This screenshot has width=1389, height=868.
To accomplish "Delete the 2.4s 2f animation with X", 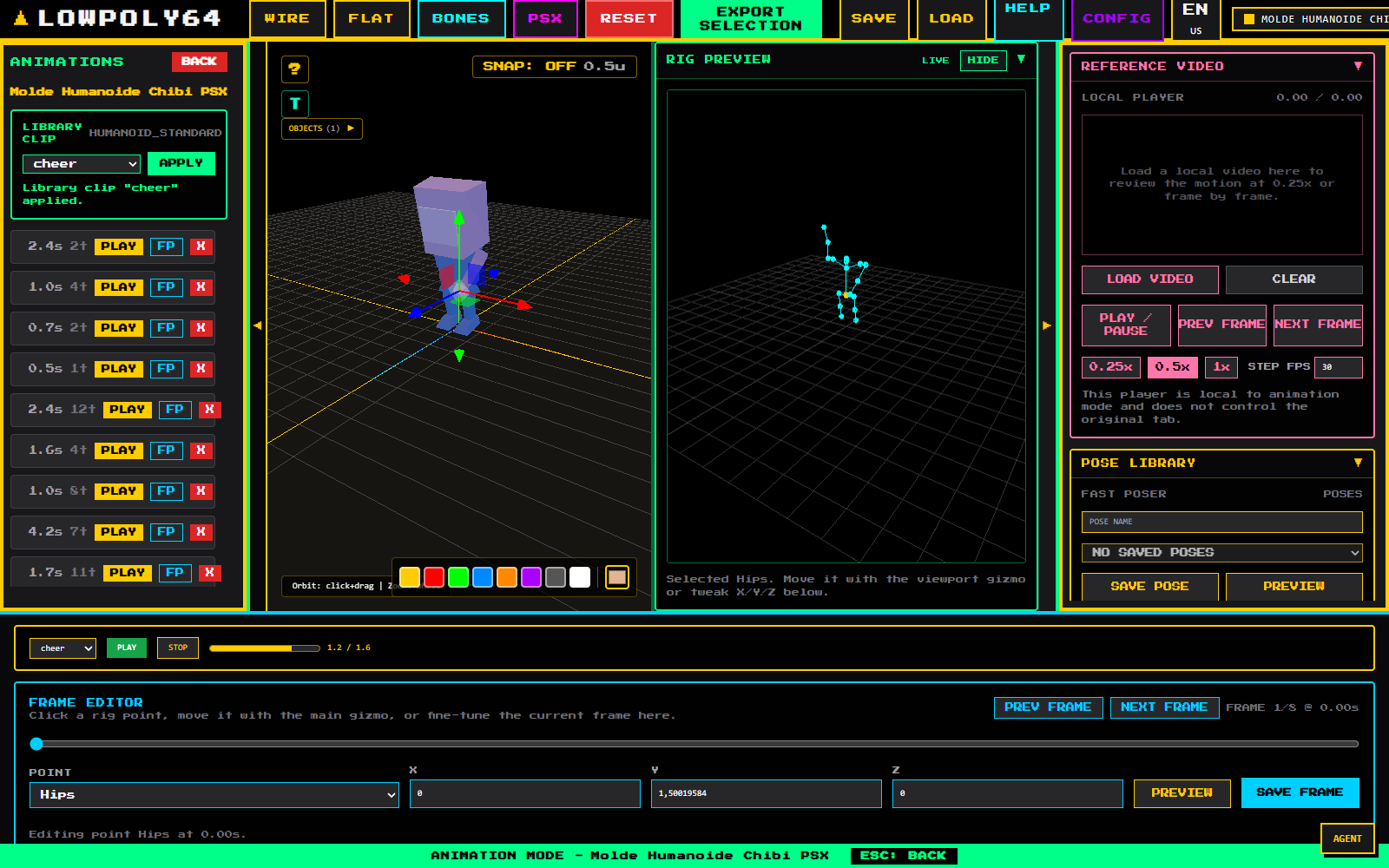I will point(201,247).
